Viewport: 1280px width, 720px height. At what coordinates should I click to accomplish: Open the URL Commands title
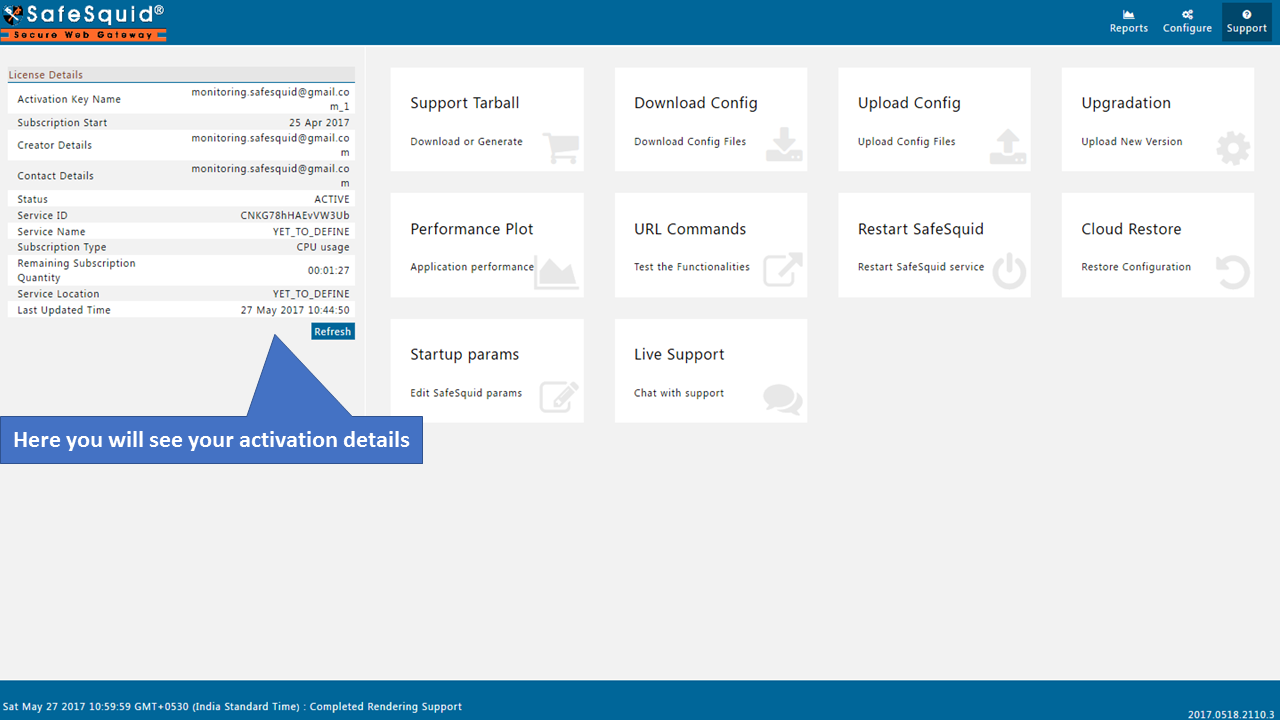tap(690, 229)
